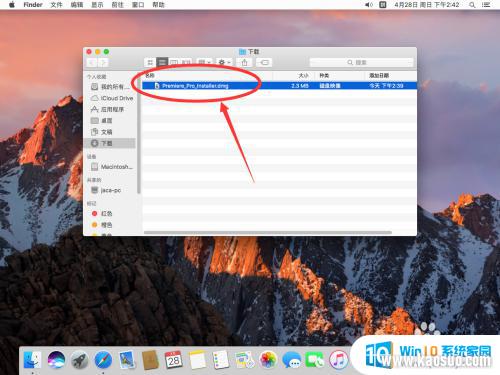
Task: Open iTunes from the Dock
Action: (339, 360)
